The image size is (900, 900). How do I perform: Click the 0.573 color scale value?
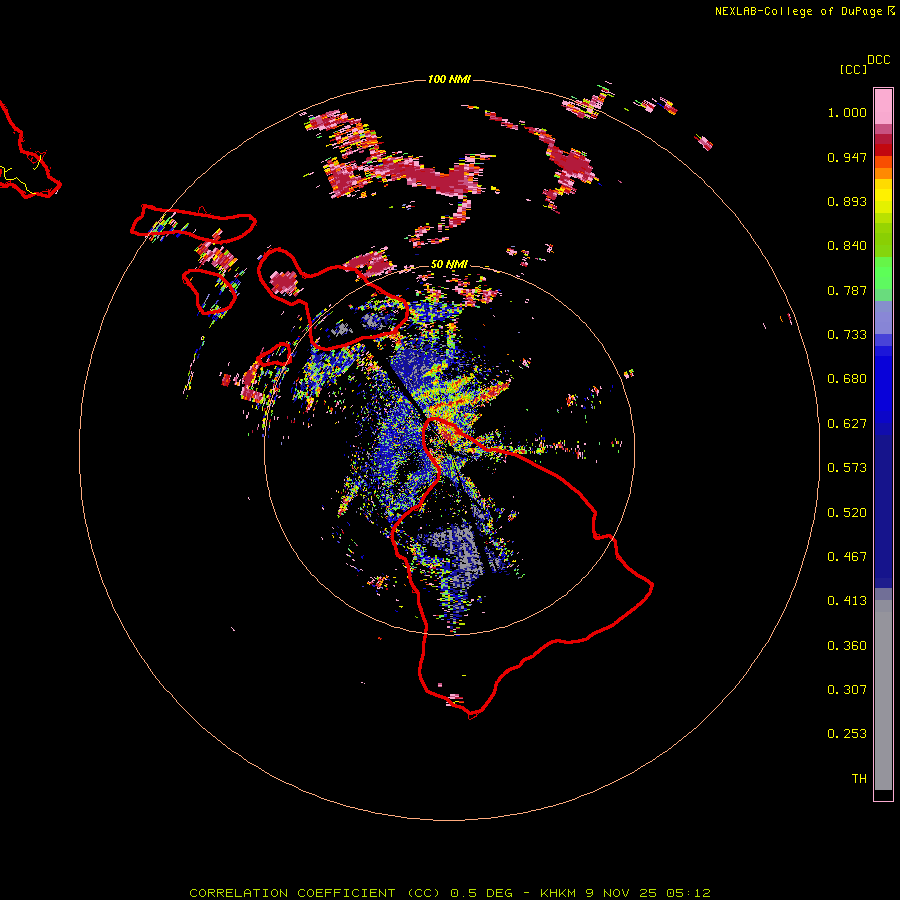coord(847,468)
